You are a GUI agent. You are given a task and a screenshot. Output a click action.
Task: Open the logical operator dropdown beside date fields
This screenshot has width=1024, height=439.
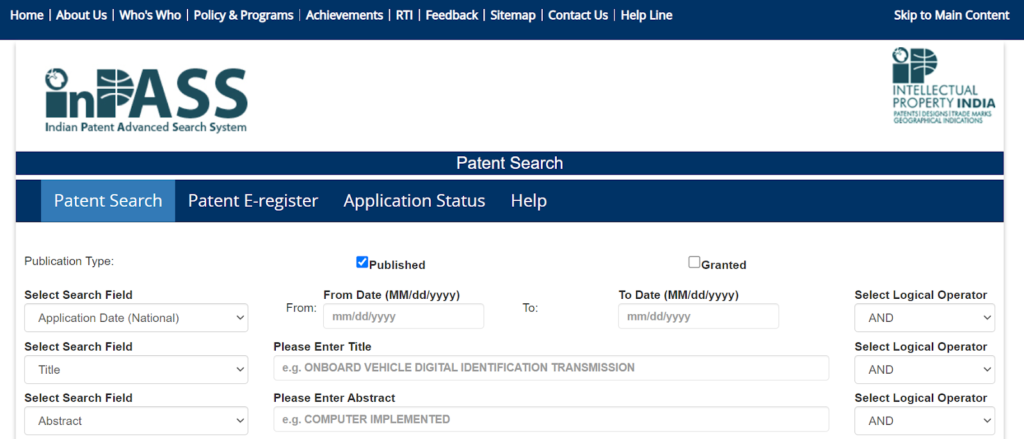tap(924, 318)
